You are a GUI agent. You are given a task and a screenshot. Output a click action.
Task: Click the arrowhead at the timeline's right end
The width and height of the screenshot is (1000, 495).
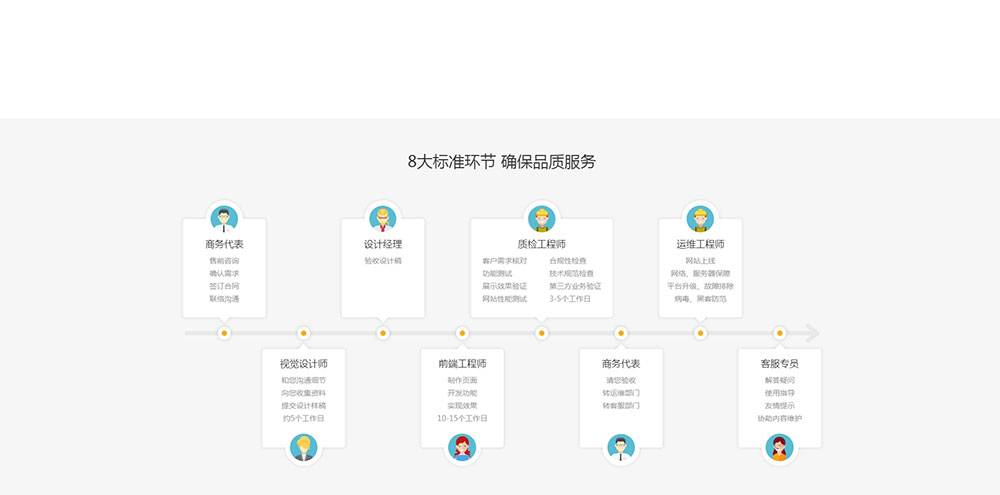click(812, 333)
